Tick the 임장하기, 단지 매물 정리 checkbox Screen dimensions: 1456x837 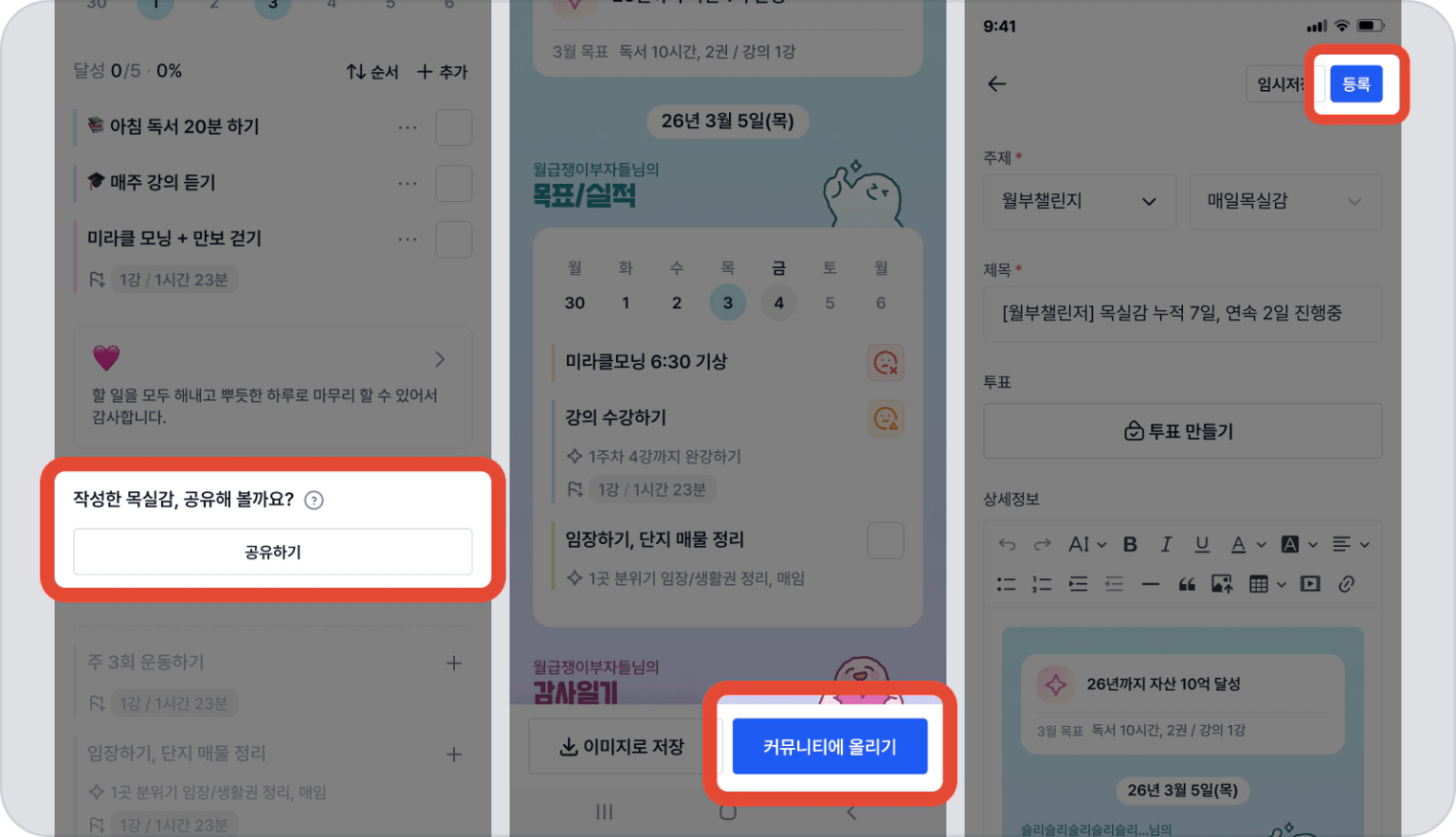click(885, 540)
